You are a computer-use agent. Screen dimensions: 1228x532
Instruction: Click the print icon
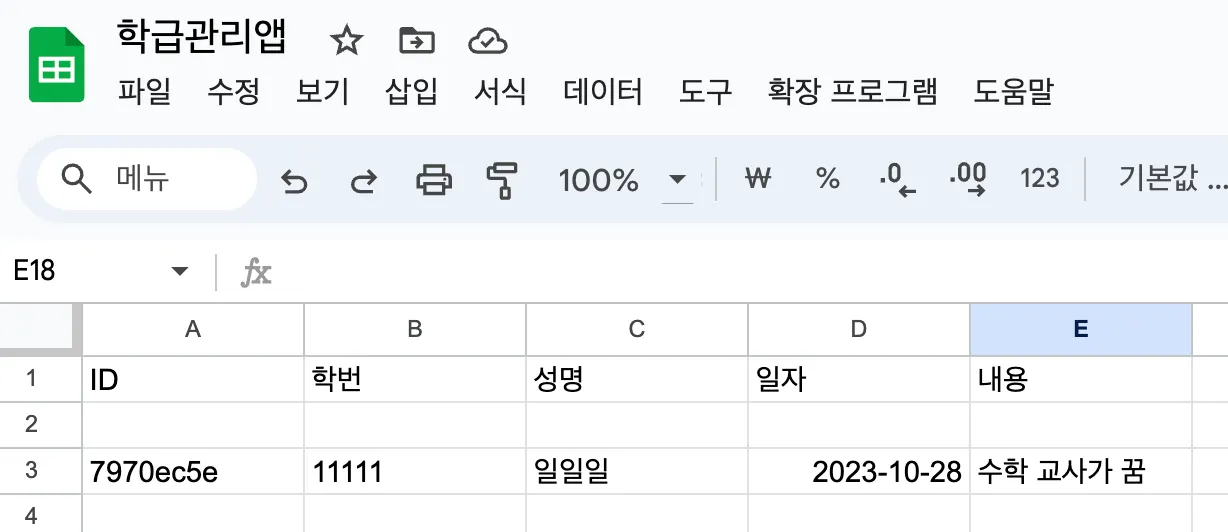coord(434,180)
